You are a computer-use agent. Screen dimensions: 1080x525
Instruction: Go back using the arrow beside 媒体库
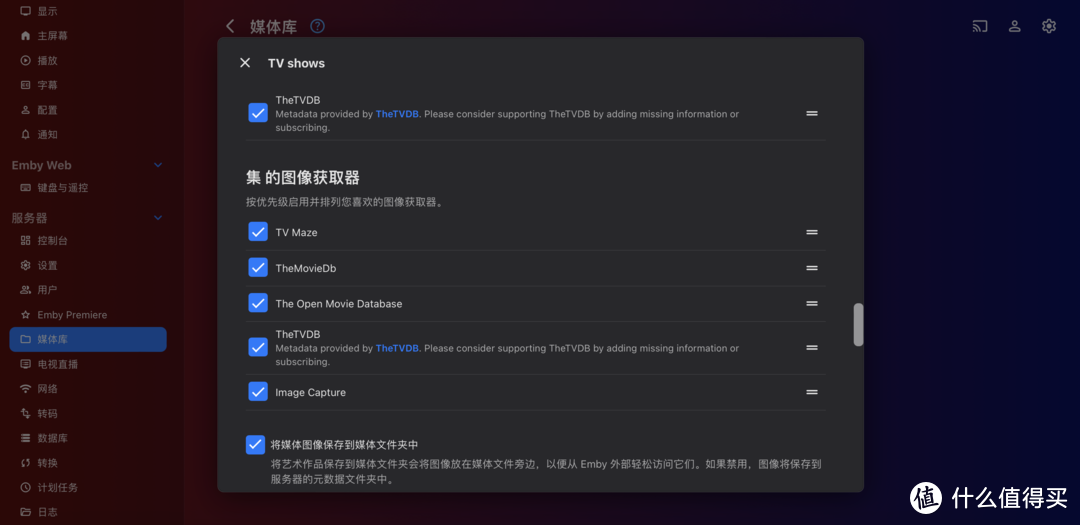point(231,26)
